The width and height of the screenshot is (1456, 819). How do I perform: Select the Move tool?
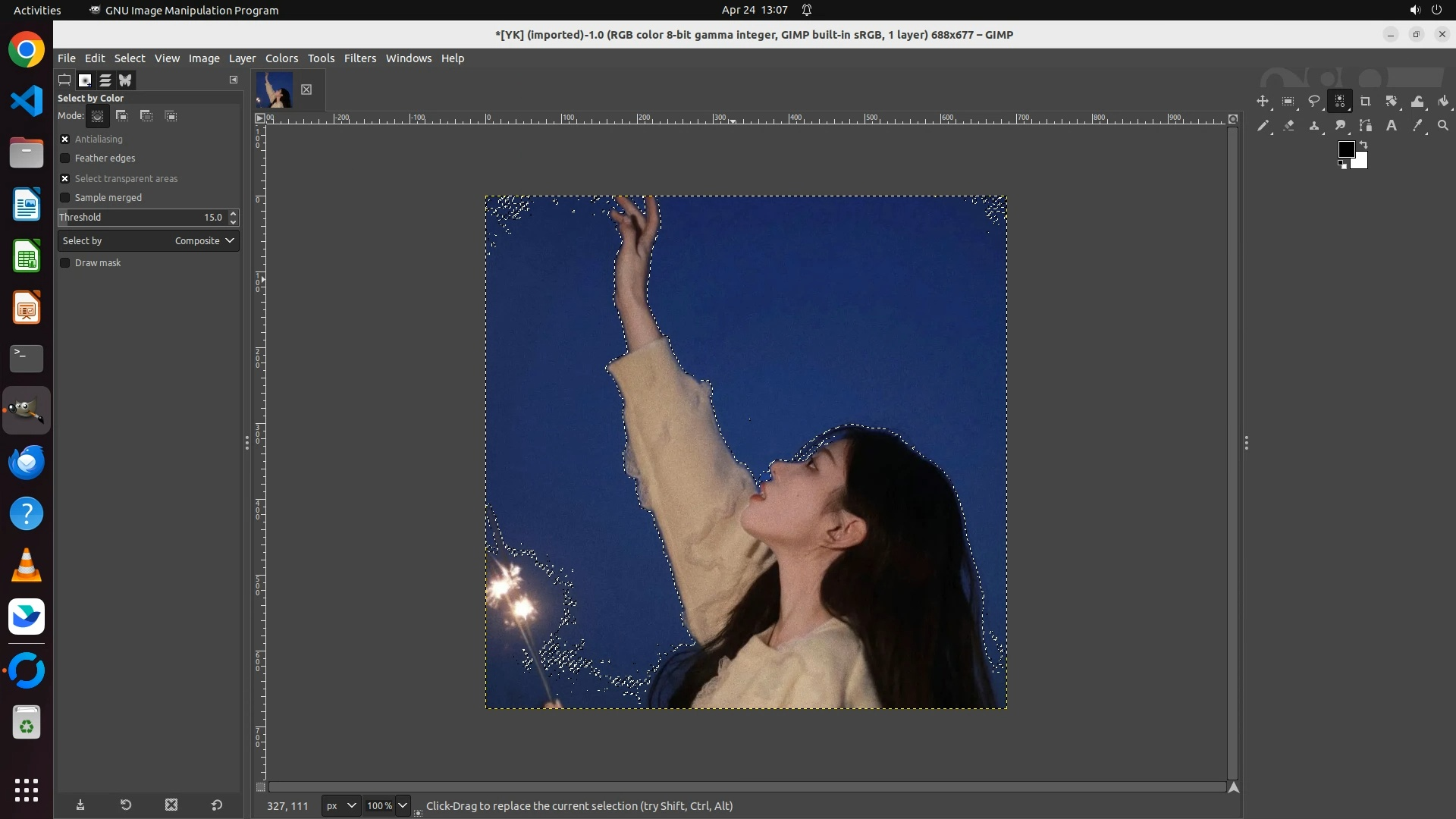point(1263,101)
